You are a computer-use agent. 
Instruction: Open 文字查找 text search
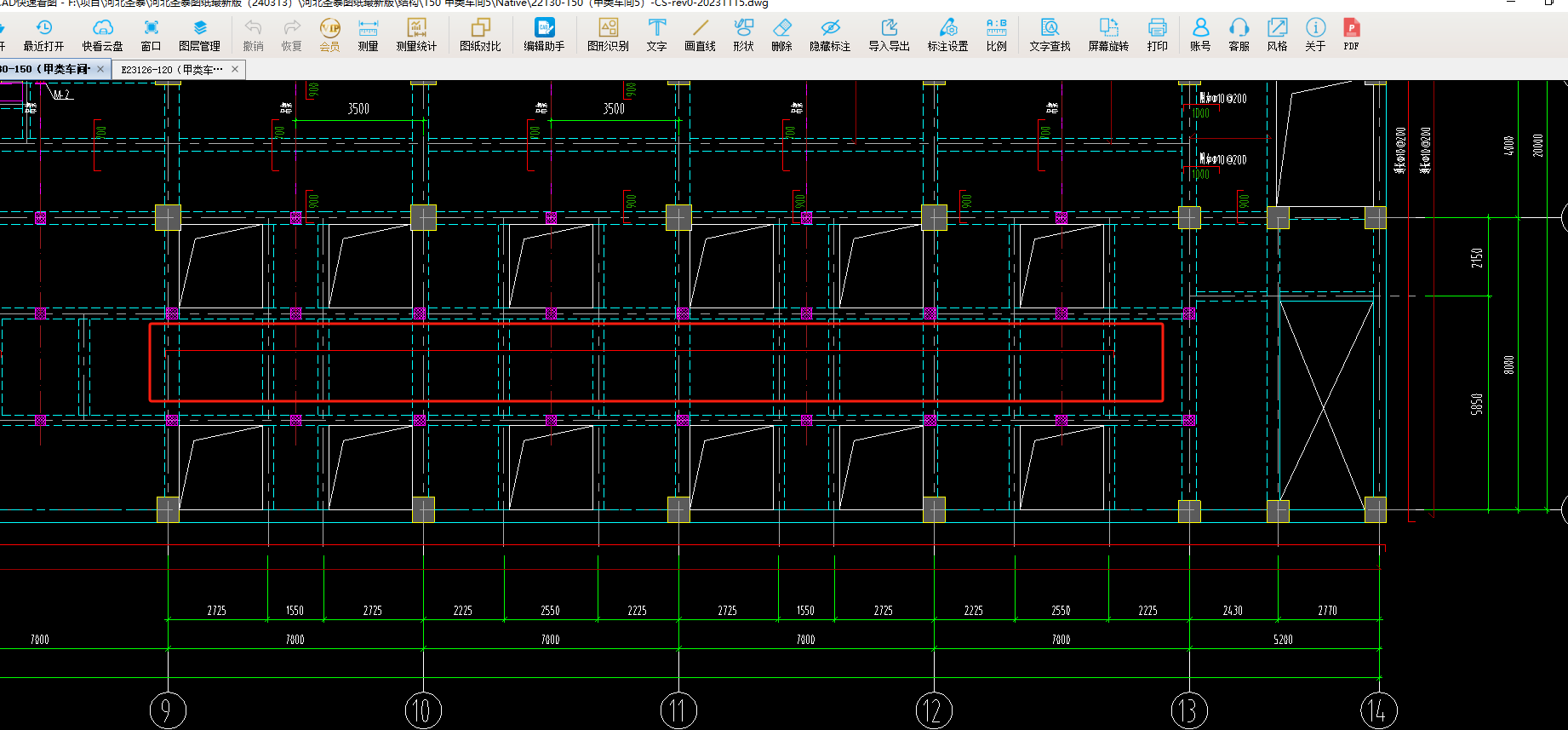(1050, 35)
